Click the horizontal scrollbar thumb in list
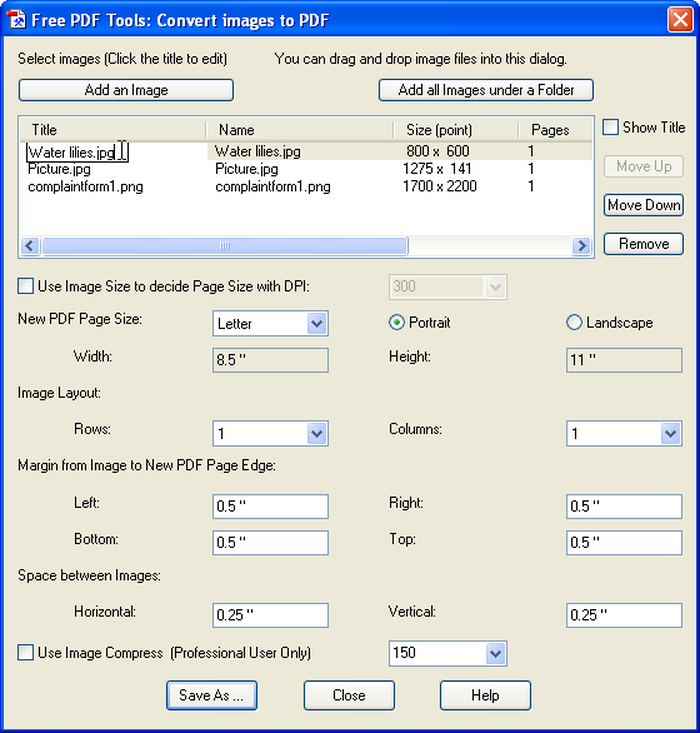 225,246
